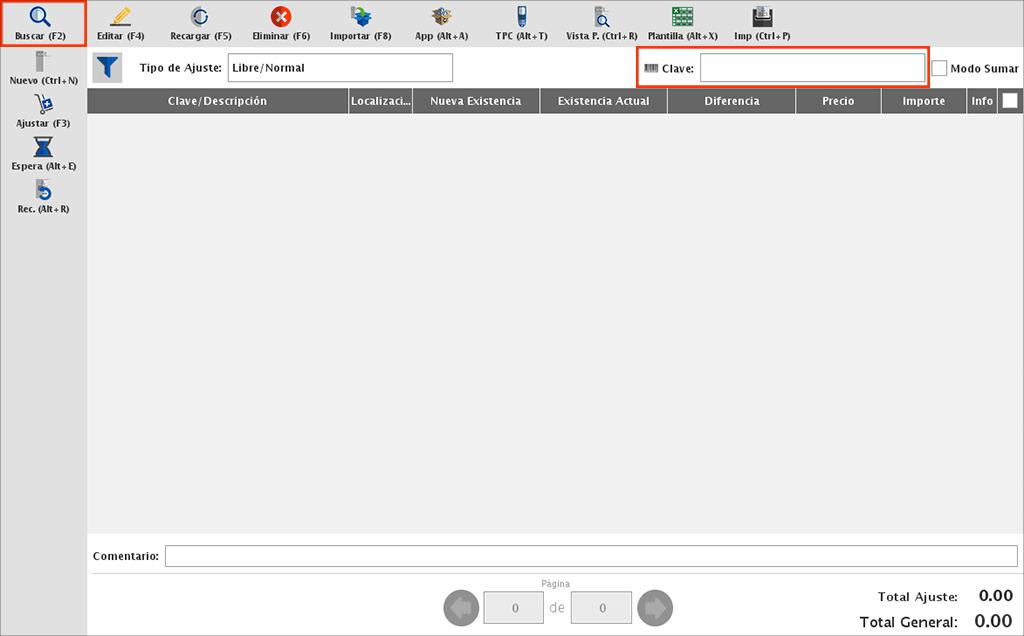1024x636 pixels.
Task: Check the select-all box in table header
Action: pyautogui.click(x=1010, y=101)
